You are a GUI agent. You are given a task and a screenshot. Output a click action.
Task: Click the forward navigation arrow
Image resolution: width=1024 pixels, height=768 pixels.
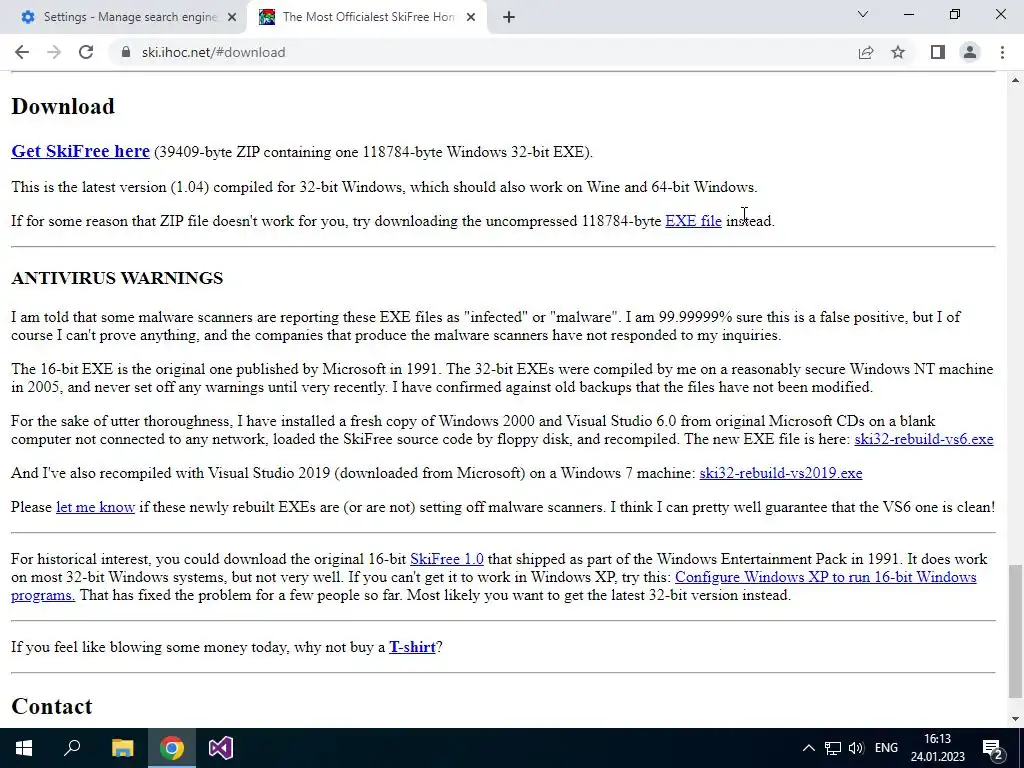tap(54, 52)
